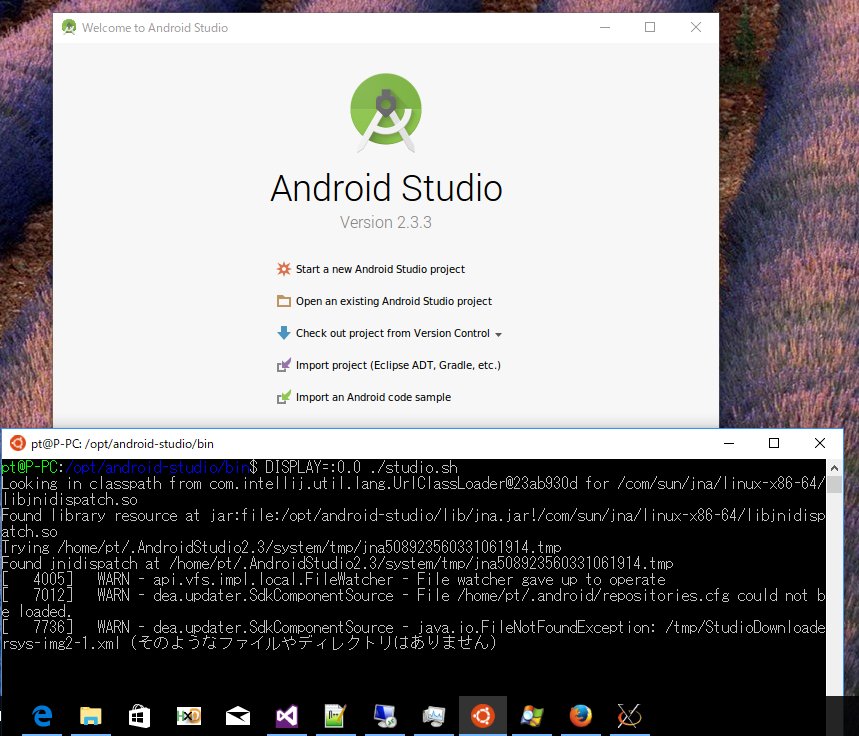Open HxD hex editor from the taskbar
The height and width of the screenshot is (736, 859).
(189, 716)
